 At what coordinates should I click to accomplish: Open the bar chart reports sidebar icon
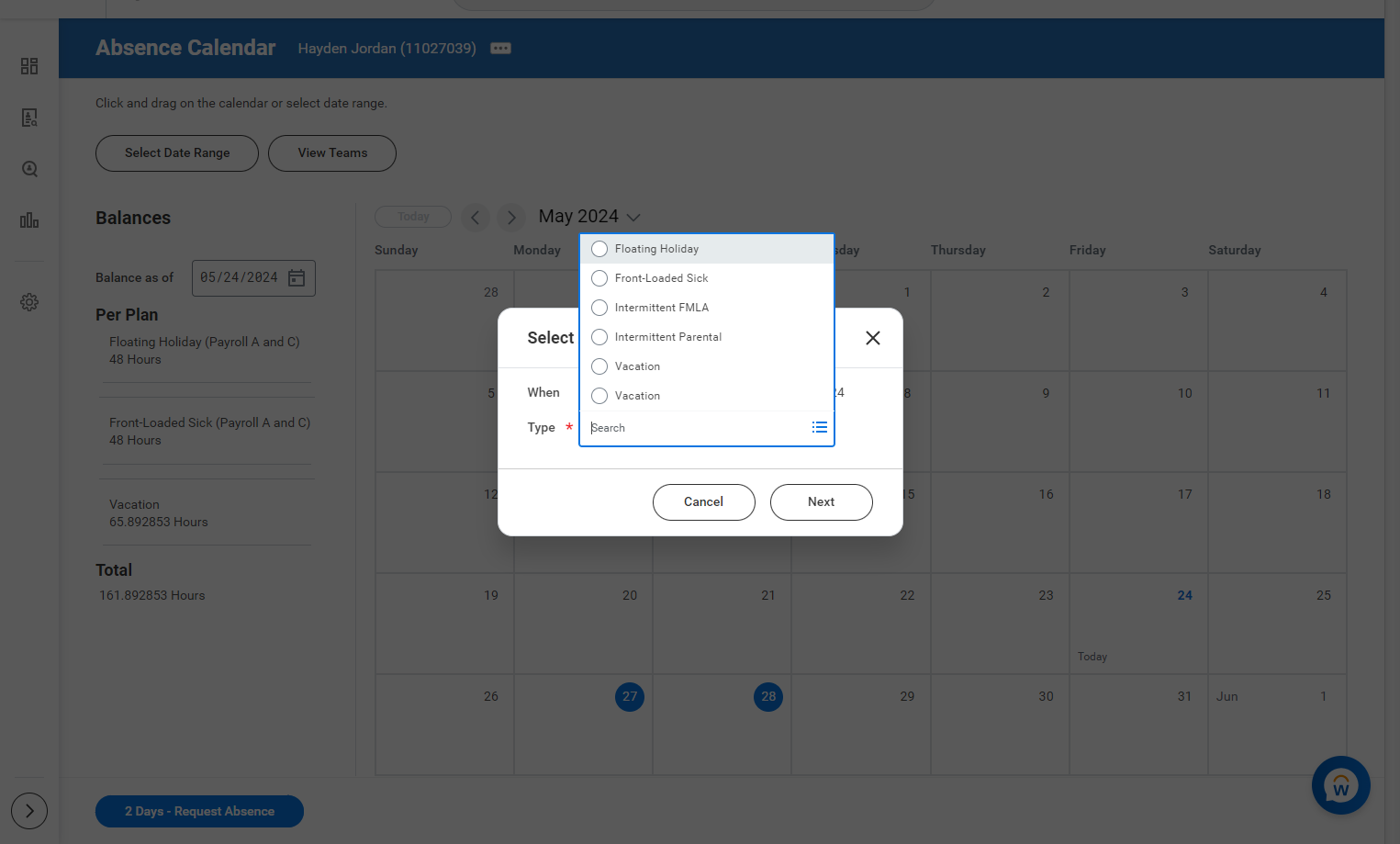click(x=29, y=220)
